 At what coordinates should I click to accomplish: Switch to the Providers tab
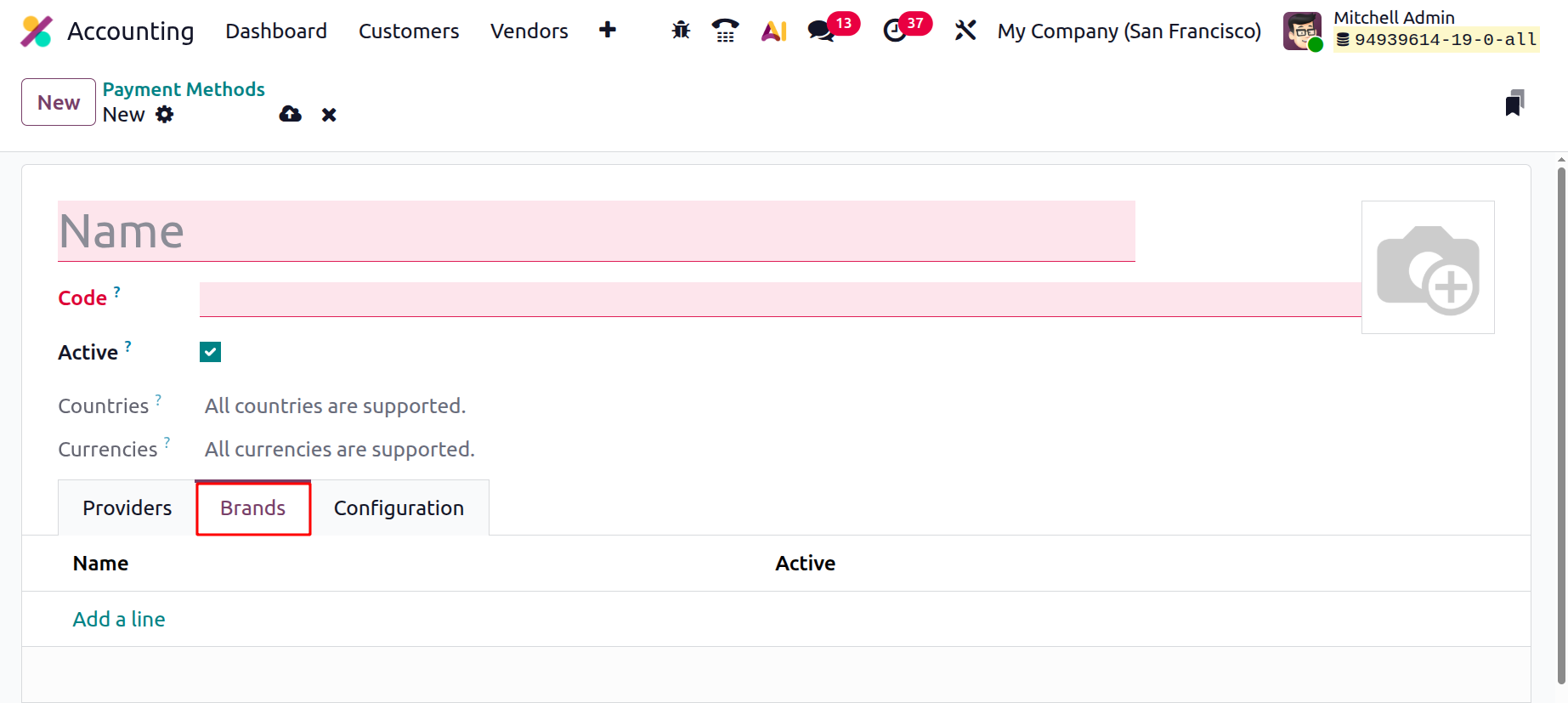127,507
